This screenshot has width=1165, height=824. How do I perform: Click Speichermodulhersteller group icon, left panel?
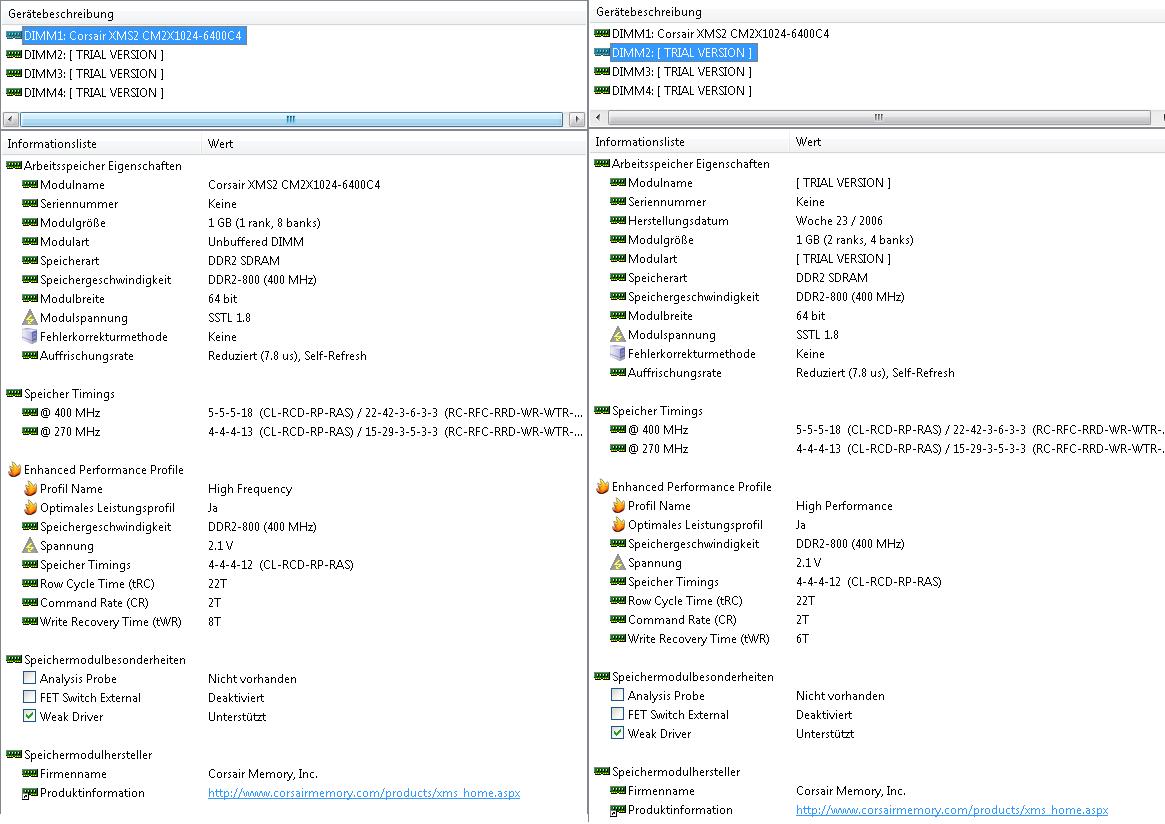pos(14,755)
